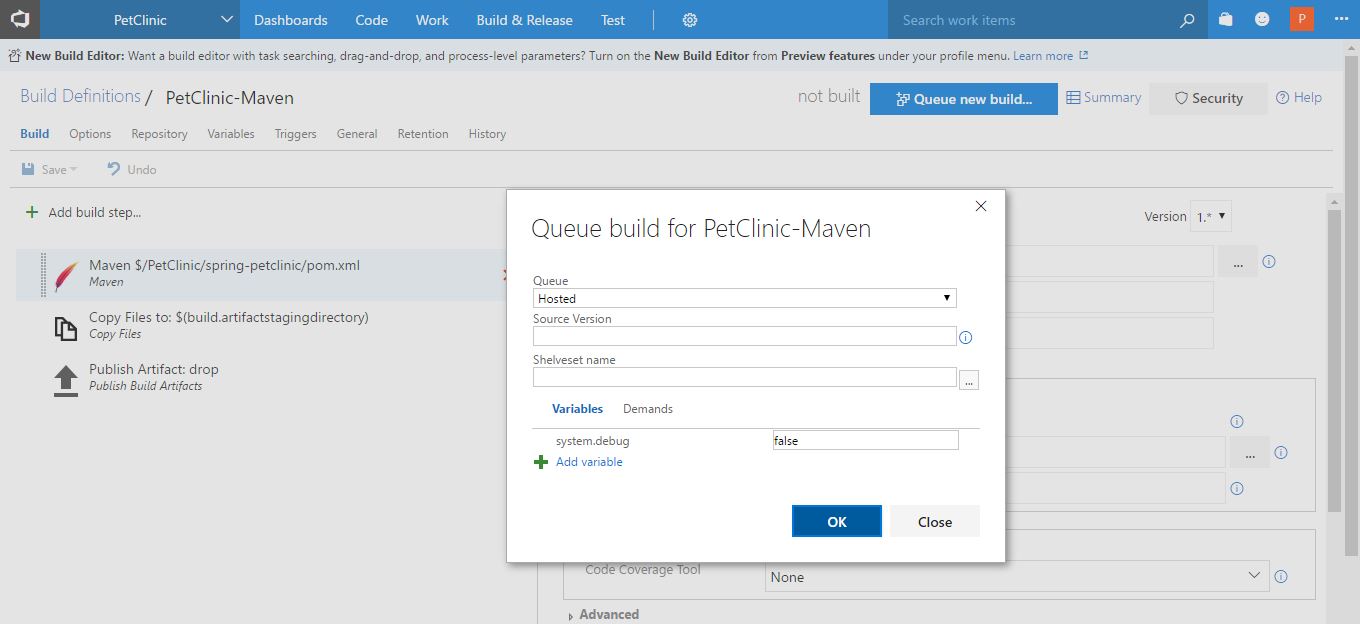The image size is (1360, 624).
Task: Open the Save button dropdown arrow
Action: (x=74, y=170)
